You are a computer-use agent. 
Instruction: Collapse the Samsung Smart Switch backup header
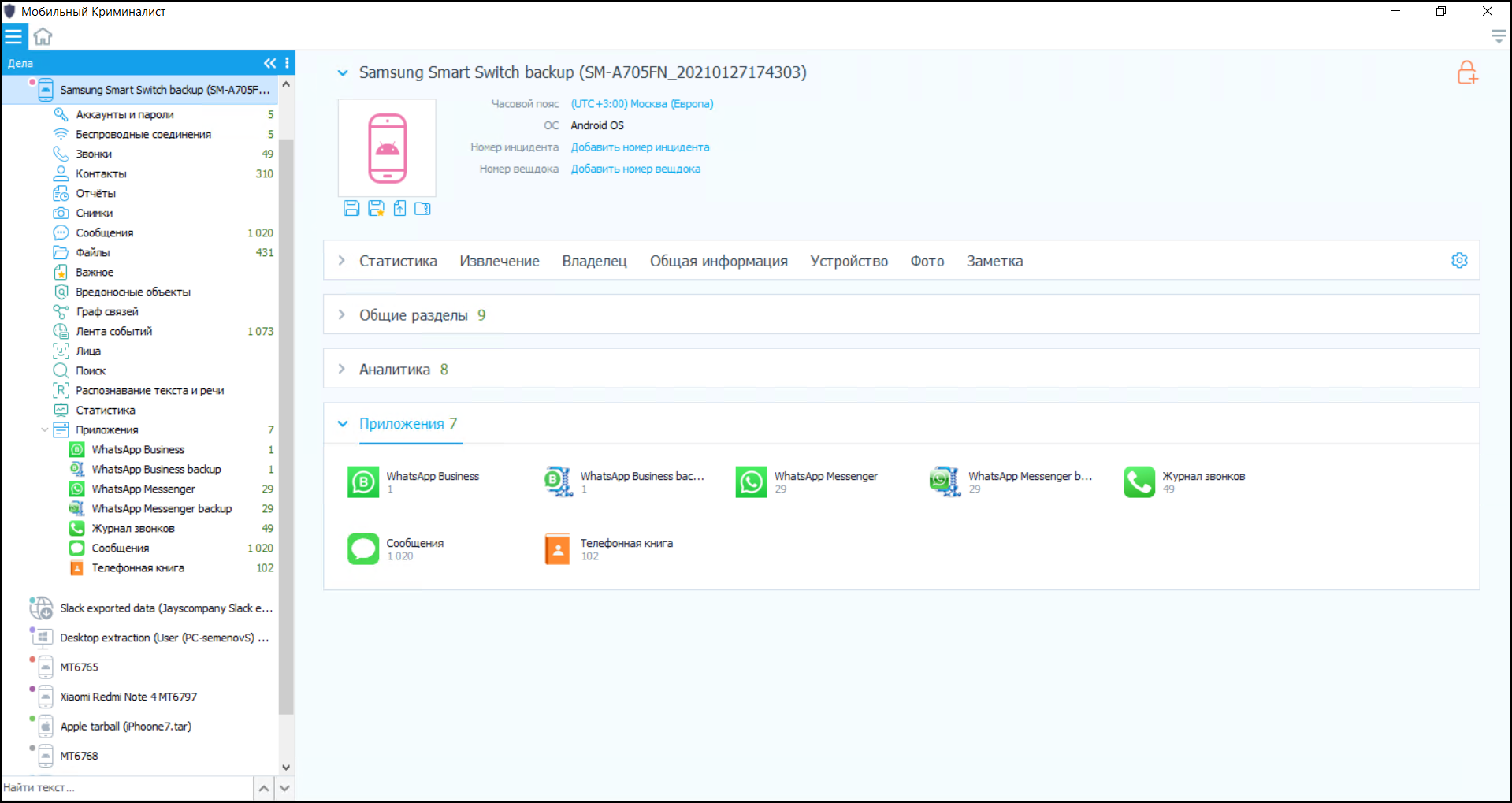[343, 73]
